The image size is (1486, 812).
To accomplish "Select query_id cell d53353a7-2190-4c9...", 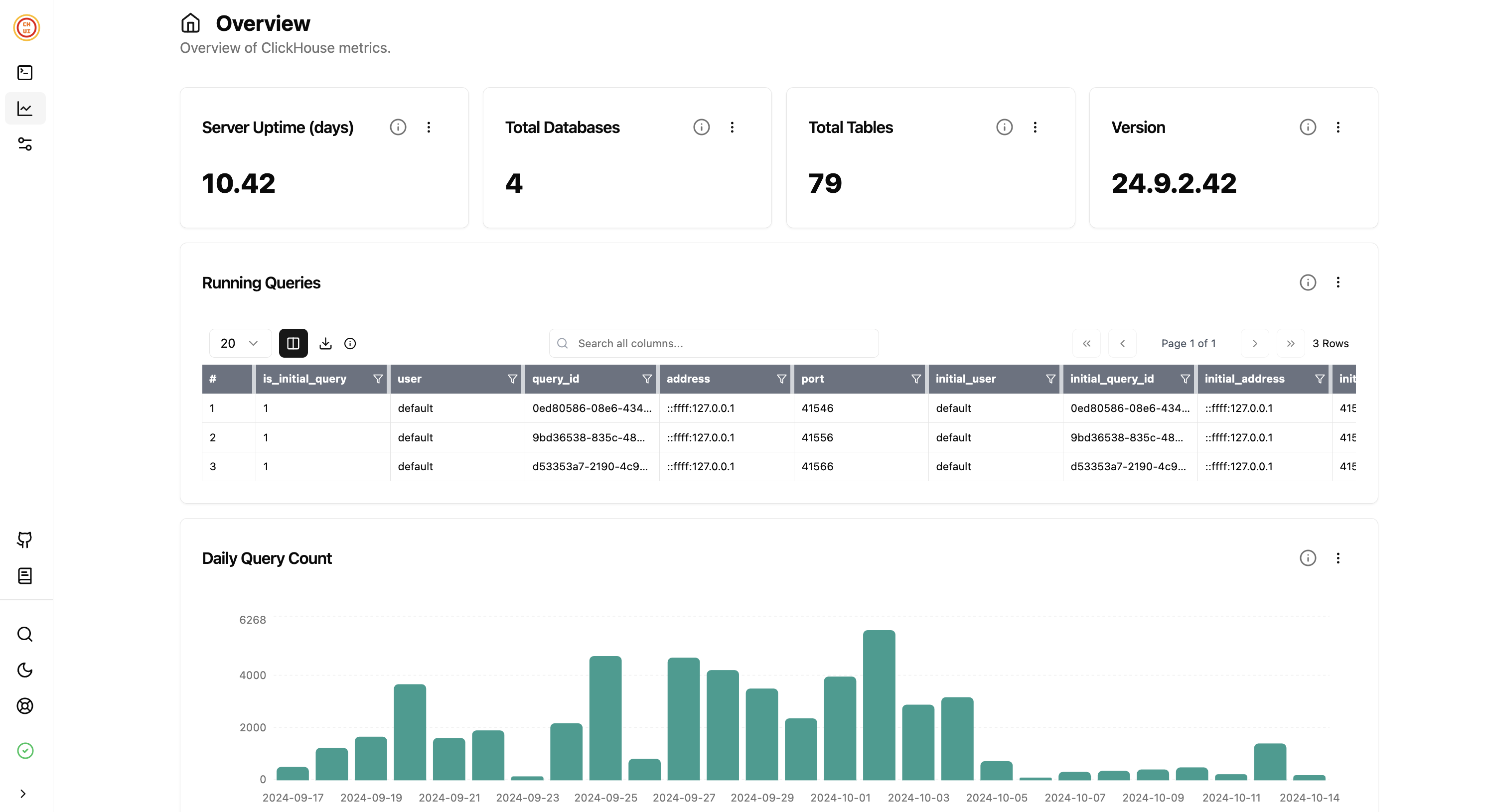I will point(592,467).
